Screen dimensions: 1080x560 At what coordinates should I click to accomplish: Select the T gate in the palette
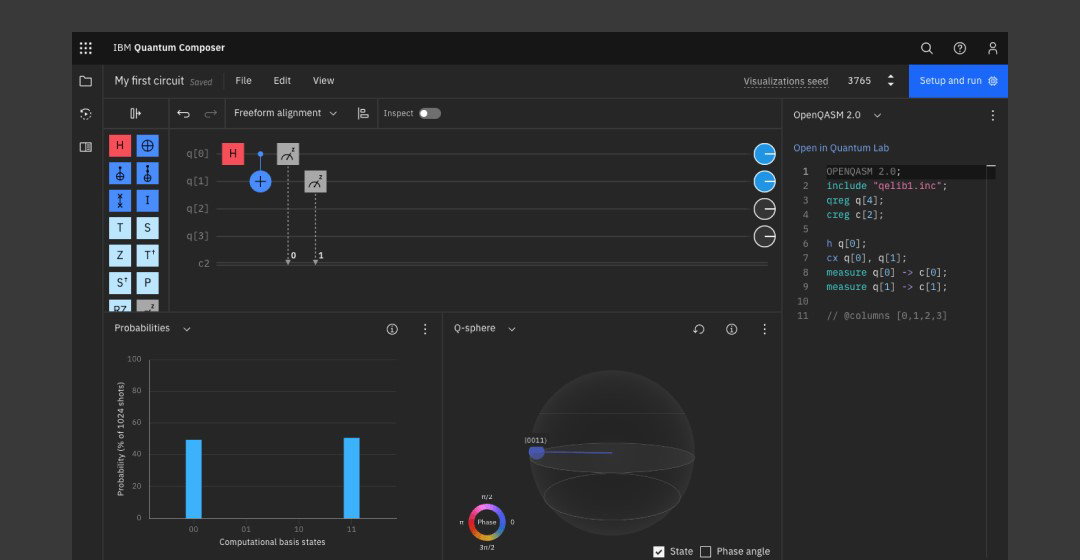click(x=120, y=228)
